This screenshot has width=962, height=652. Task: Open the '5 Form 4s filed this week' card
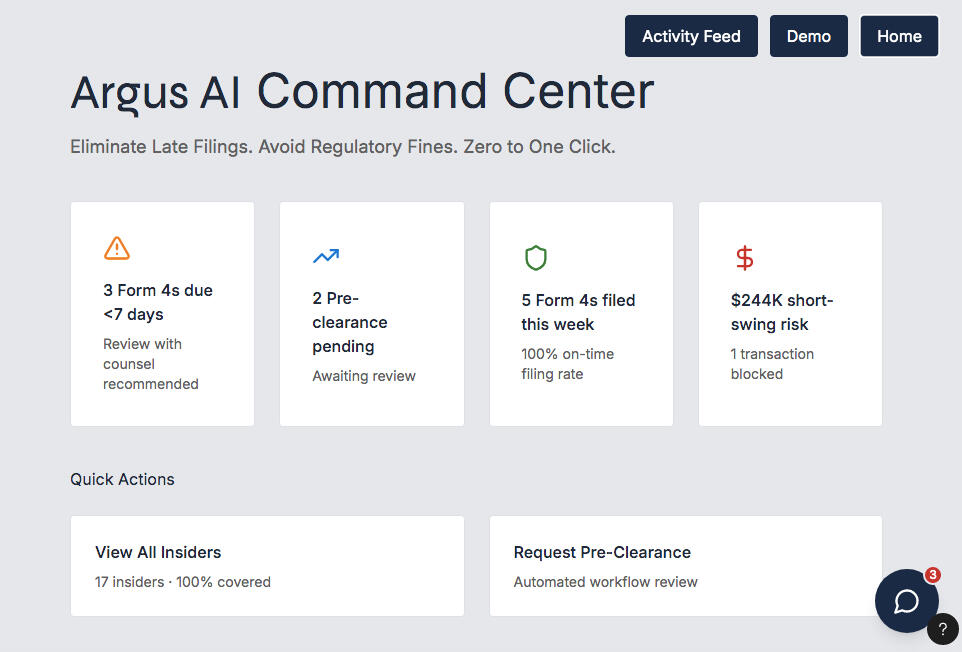point(581,314)
